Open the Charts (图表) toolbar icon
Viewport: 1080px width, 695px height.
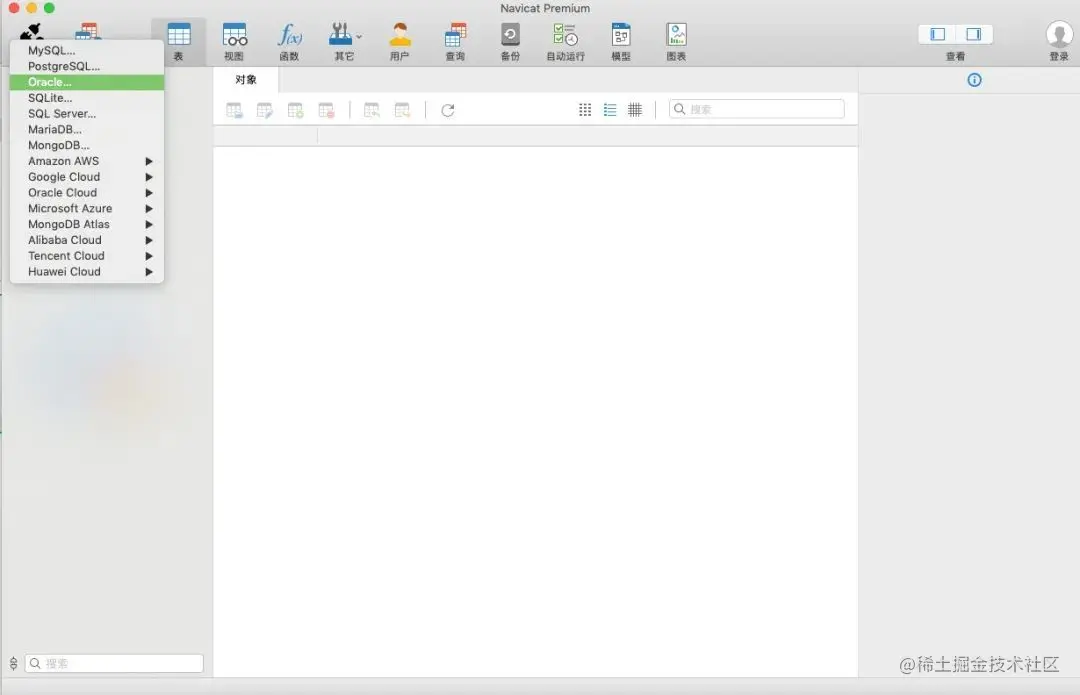click(x=676, y=41)
